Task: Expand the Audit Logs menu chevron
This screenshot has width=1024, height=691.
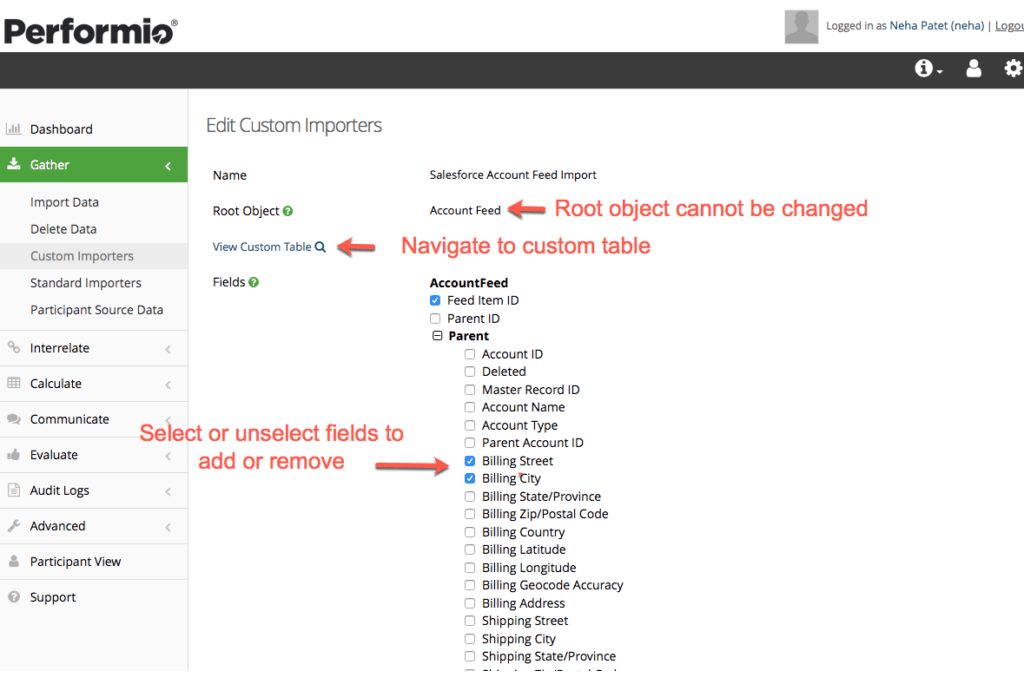Action: pyautogui.click(x=168, y=491)
